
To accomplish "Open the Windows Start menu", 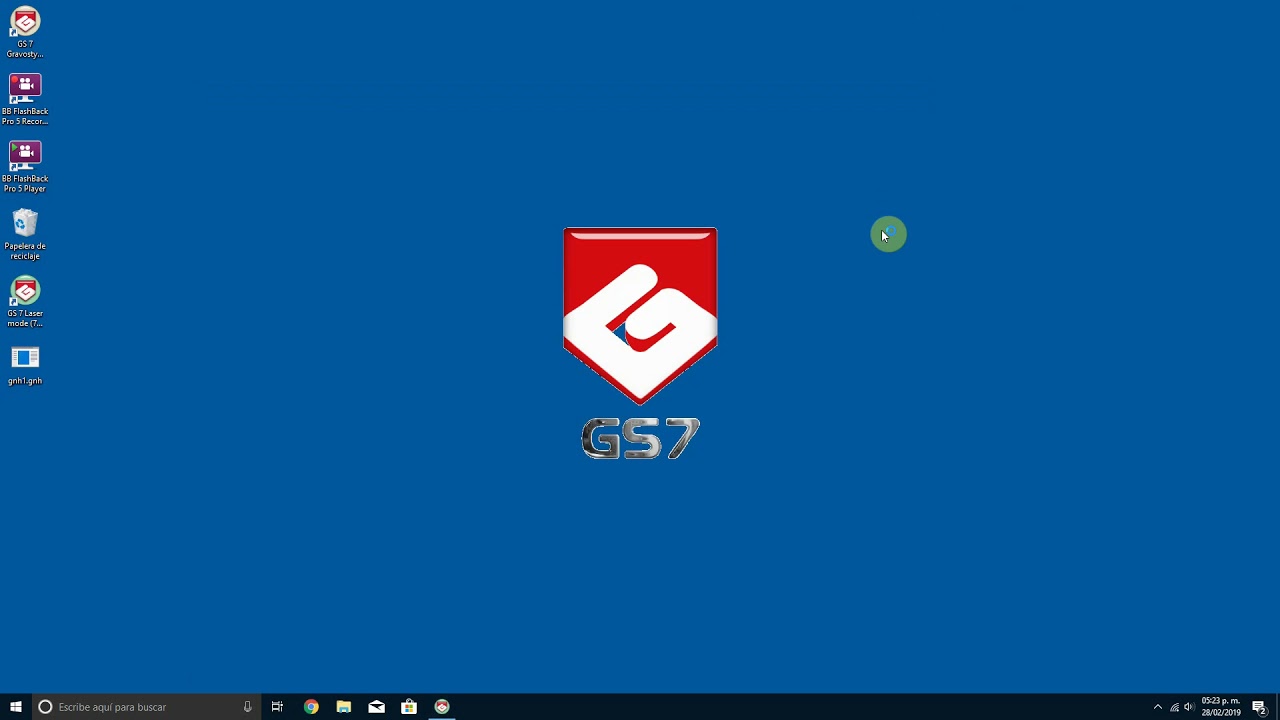I will coord(15,707).
